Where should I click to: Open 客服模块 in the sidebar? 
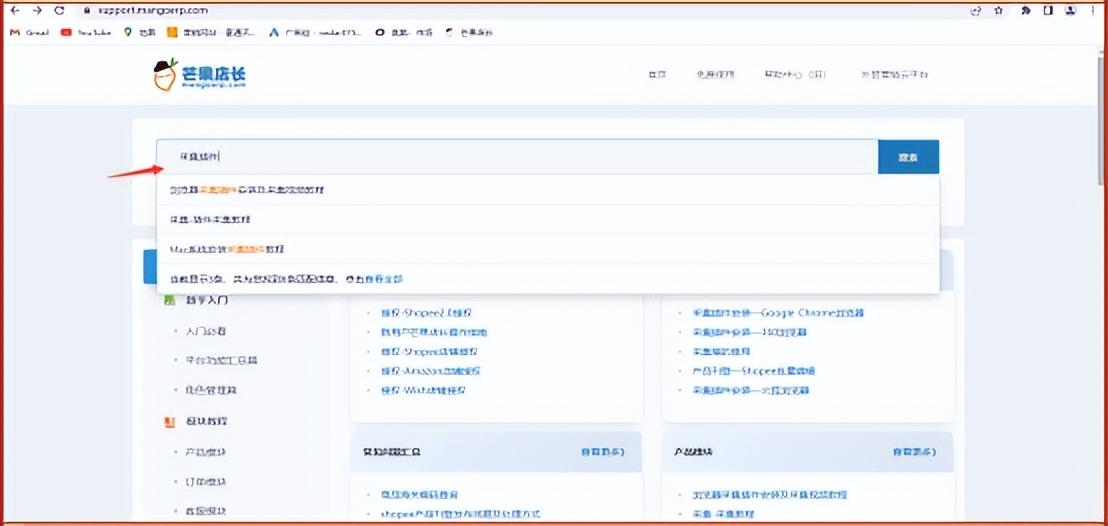206,511
